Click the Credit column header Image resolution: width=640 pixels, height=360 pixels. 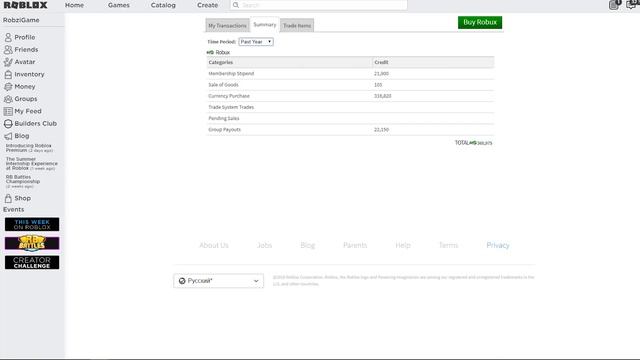tap(381, 62)
